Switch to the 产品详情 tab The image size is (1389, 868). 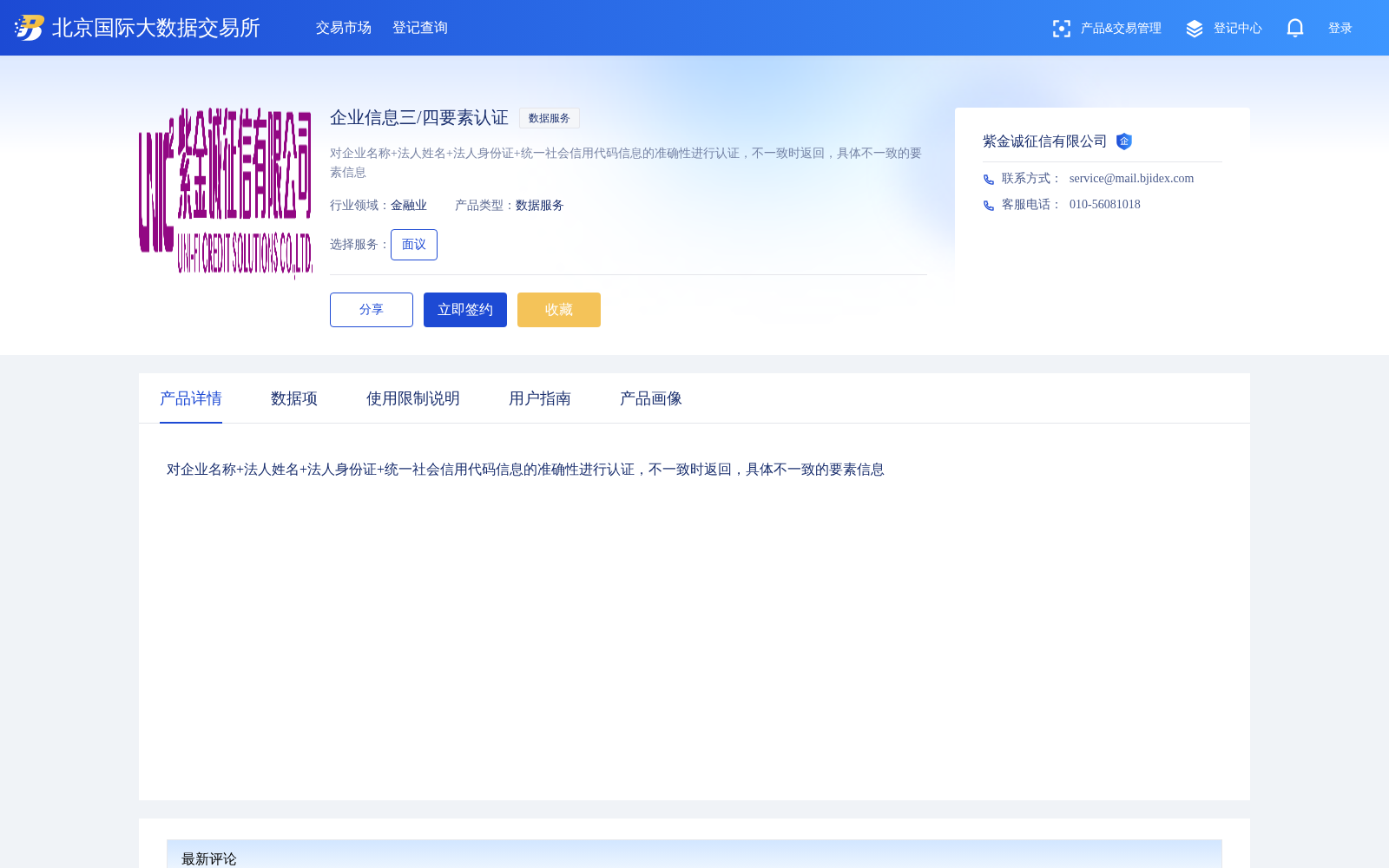191,398
